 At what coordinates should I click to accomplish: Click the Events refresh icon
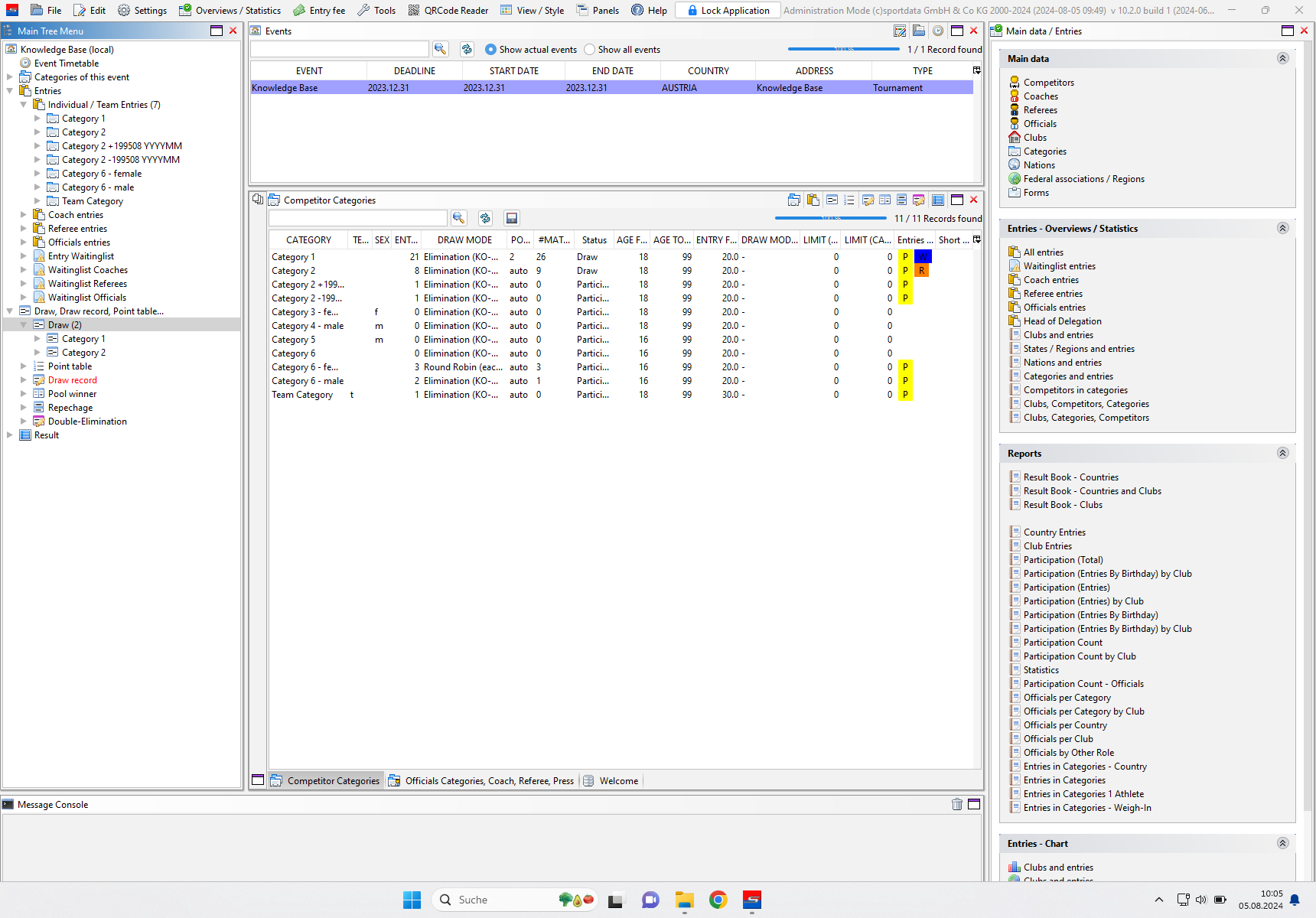(x=467, y=49)
